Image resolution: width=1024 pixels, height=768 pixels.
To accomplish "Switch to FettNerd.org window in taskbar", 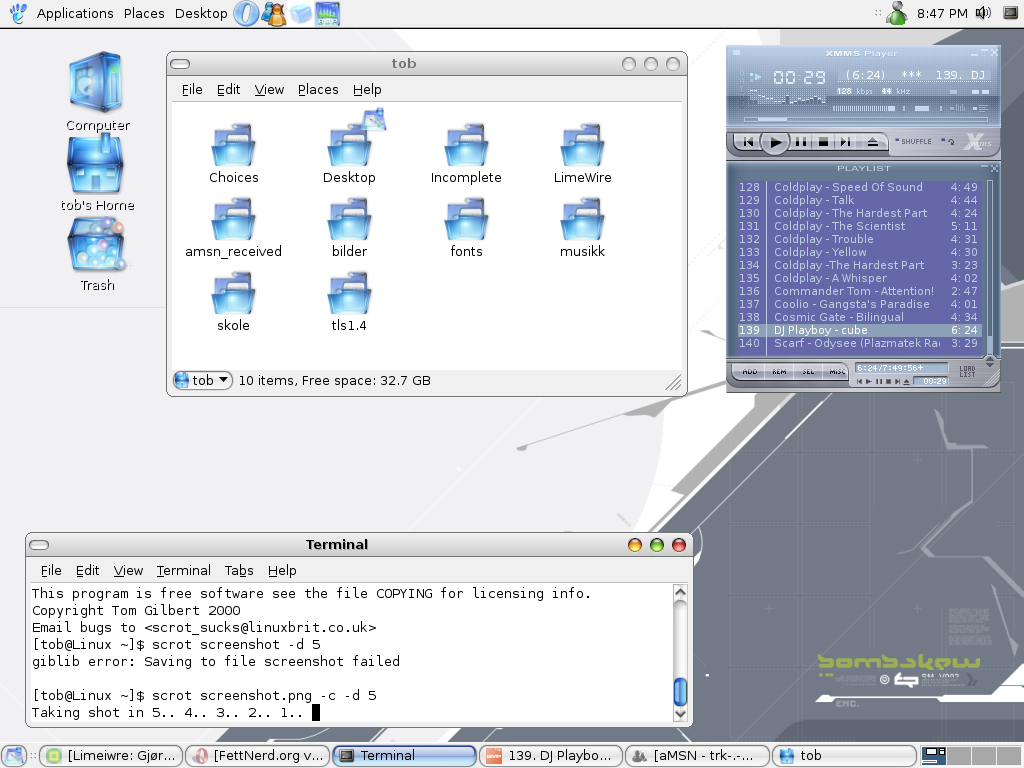I will coord(258,756).
